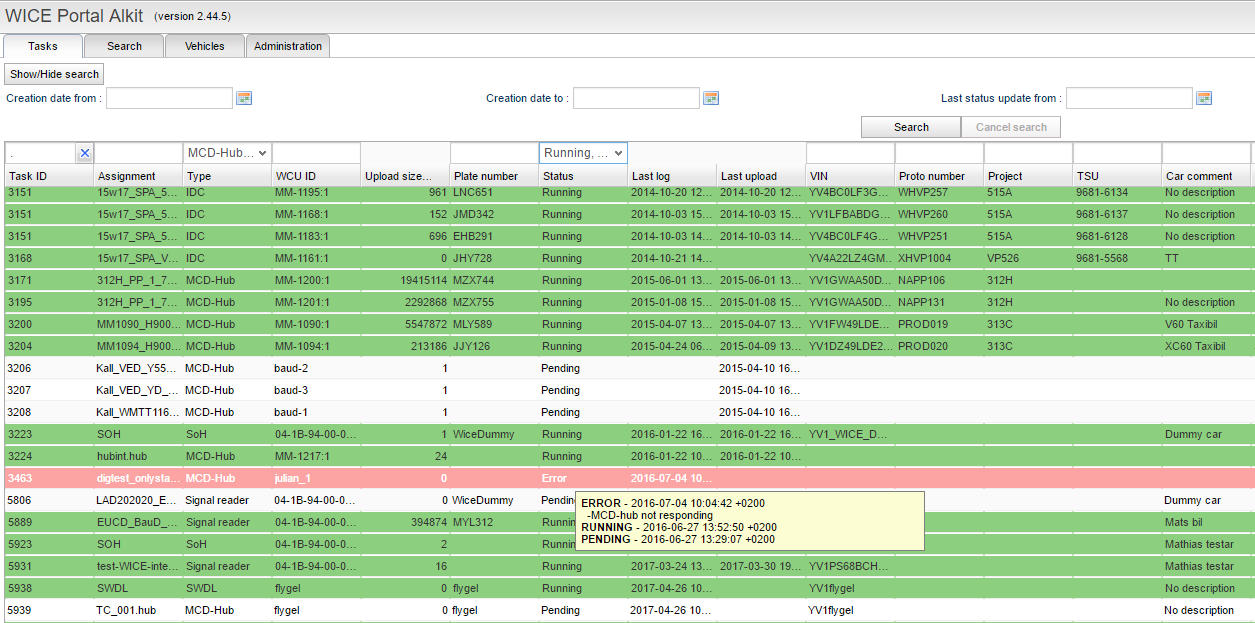Image resolution: width=1255 pixels, height=623 pixels.
Task: Click the Assignment column filter box
Action: tap(138, 153)
